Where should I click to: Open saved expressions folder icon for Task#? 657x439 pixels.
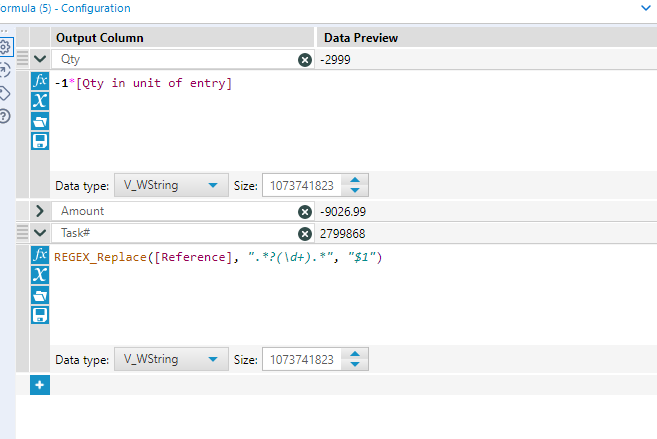click(x=40, y=295)
